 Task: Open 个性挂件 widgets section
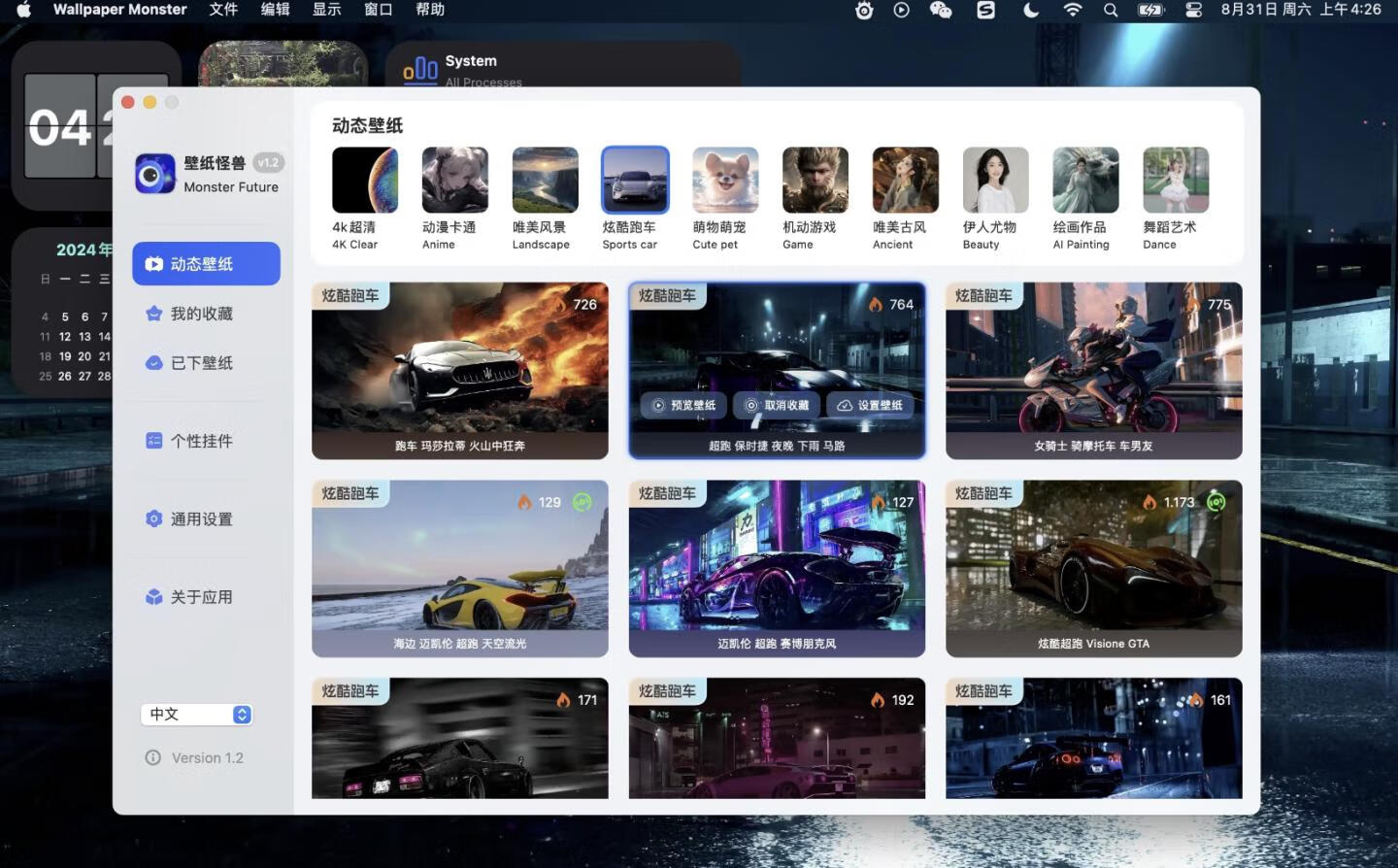(202, 441)
